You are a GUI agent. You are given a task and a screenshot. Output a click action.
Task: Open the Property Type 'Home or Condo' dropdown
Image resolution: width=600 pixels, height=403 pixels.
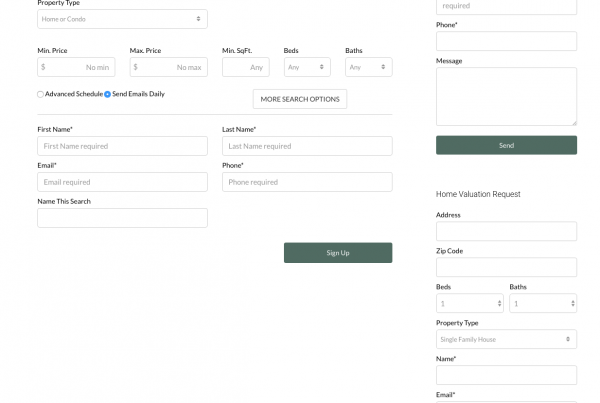(122, 18)
